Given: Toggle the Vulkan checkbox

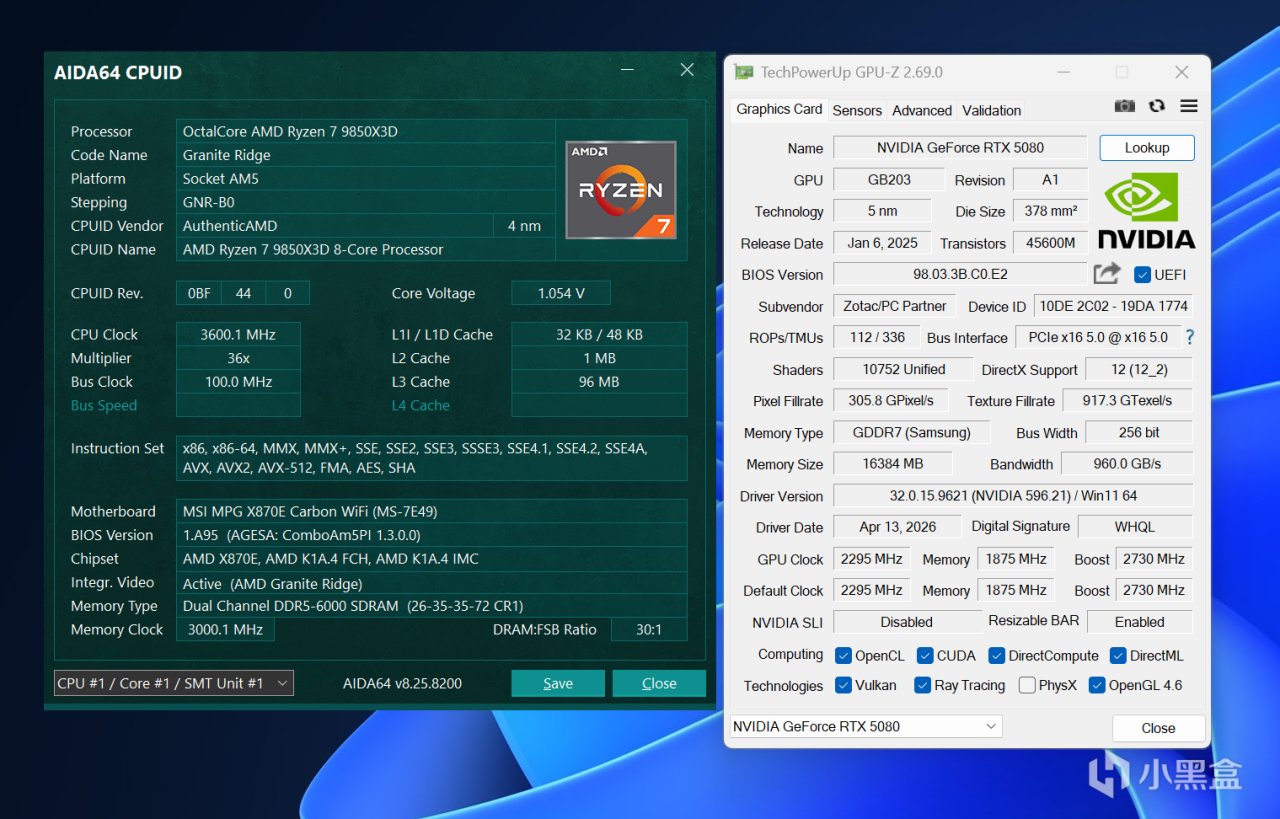Looking at the screenshot, I should [843, 686].
